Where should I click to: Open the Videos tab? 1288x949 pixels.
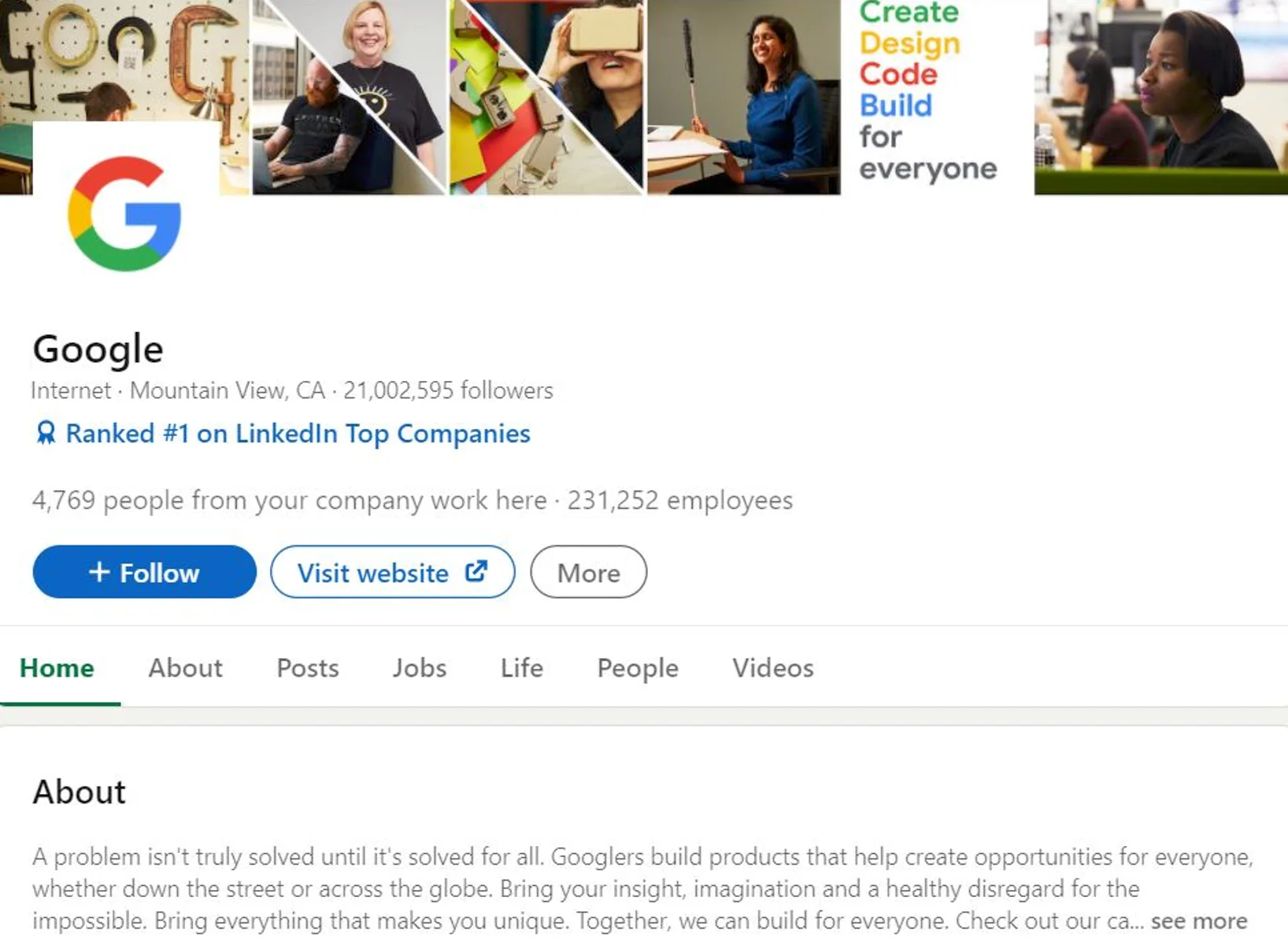tap(772, 668)
